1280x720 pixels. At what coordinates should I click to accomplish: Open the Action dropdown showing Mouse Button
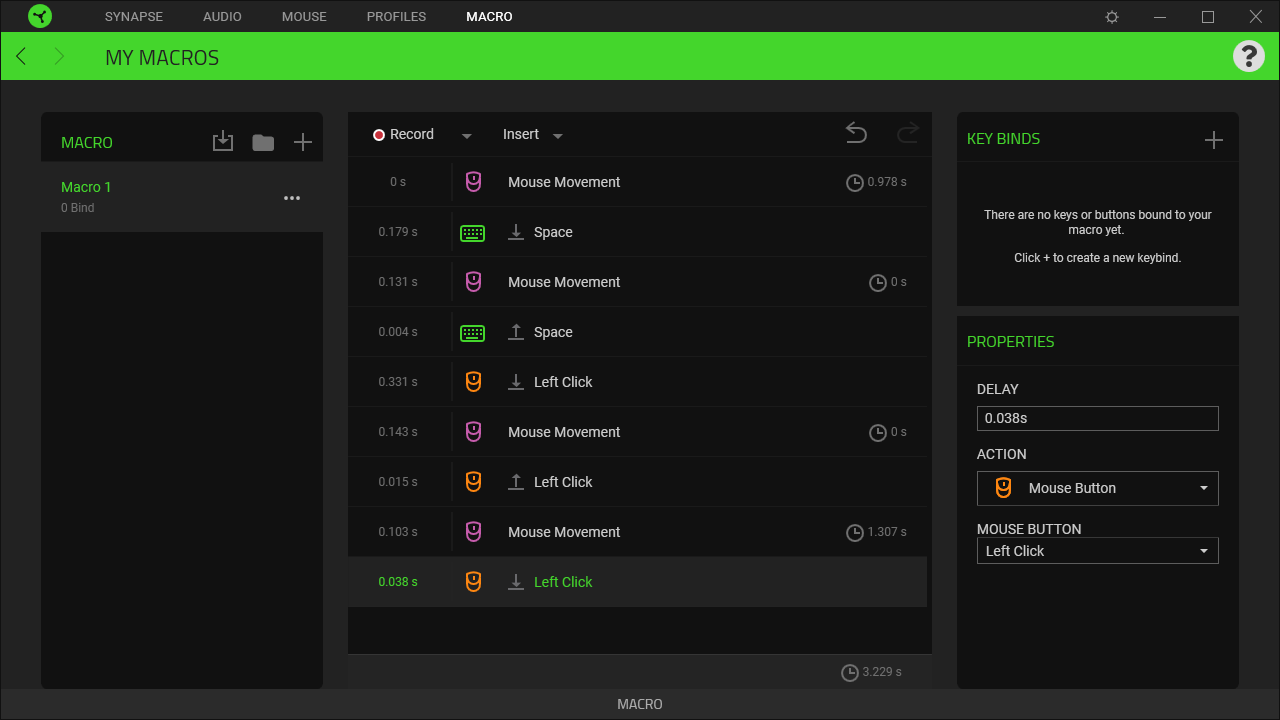(x=1097, y=488)
